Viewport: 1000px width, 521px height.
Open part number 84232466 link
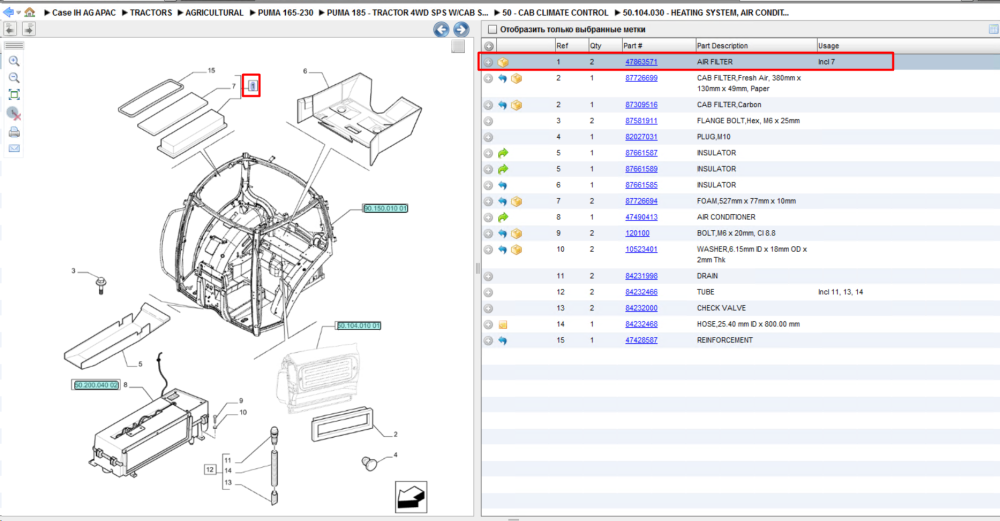pos(641,292)
